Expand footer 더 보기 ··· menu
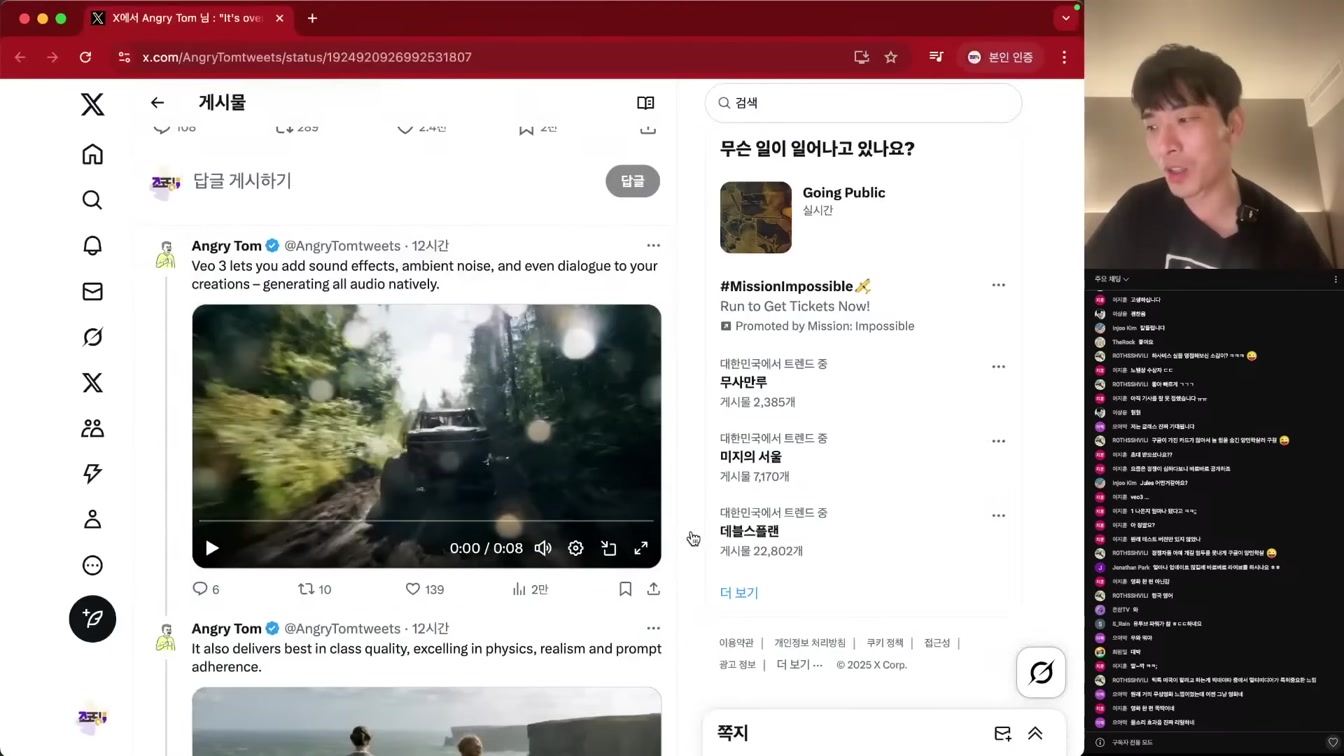This screenshot has height=756, width=1344. tap(799, 665)
